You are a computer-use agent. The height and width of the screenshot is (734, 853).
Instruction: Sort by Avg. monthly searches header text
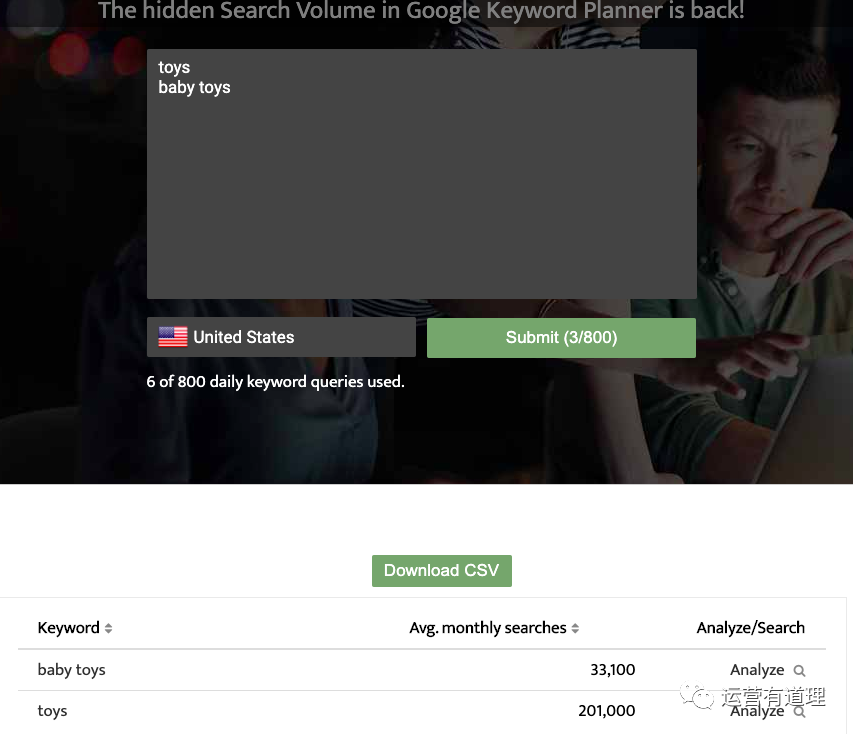[x=488, y=628]
